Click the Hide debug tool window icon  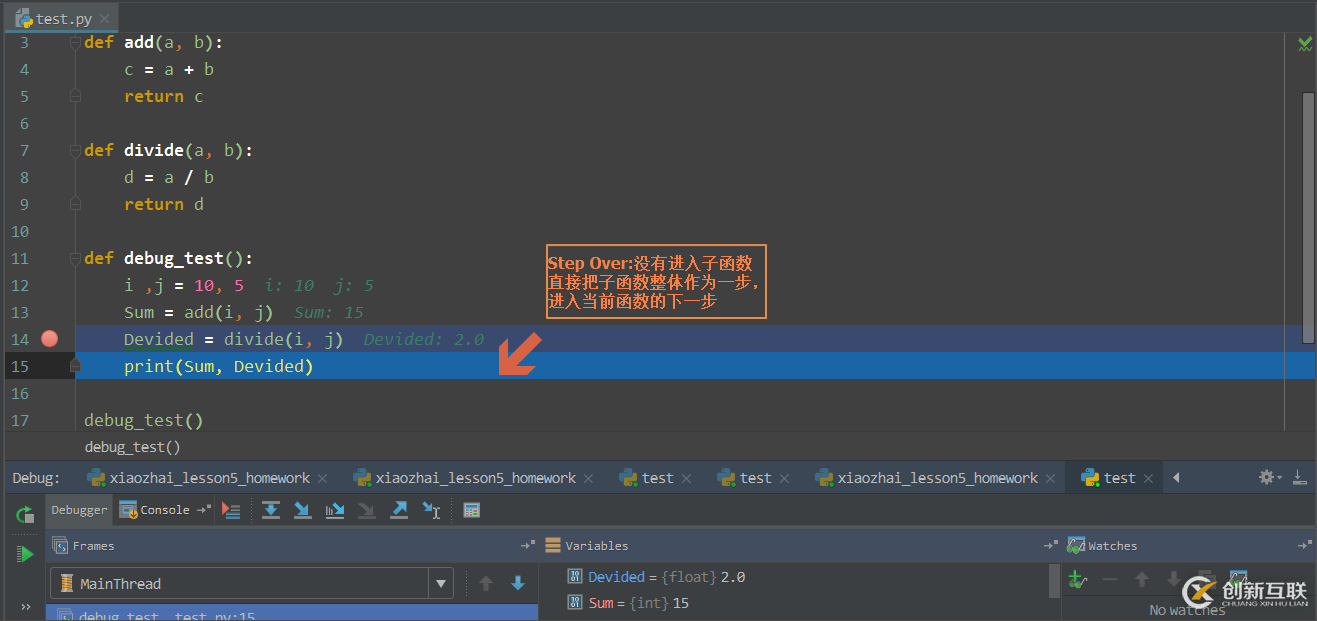(x=1299, y=477)
